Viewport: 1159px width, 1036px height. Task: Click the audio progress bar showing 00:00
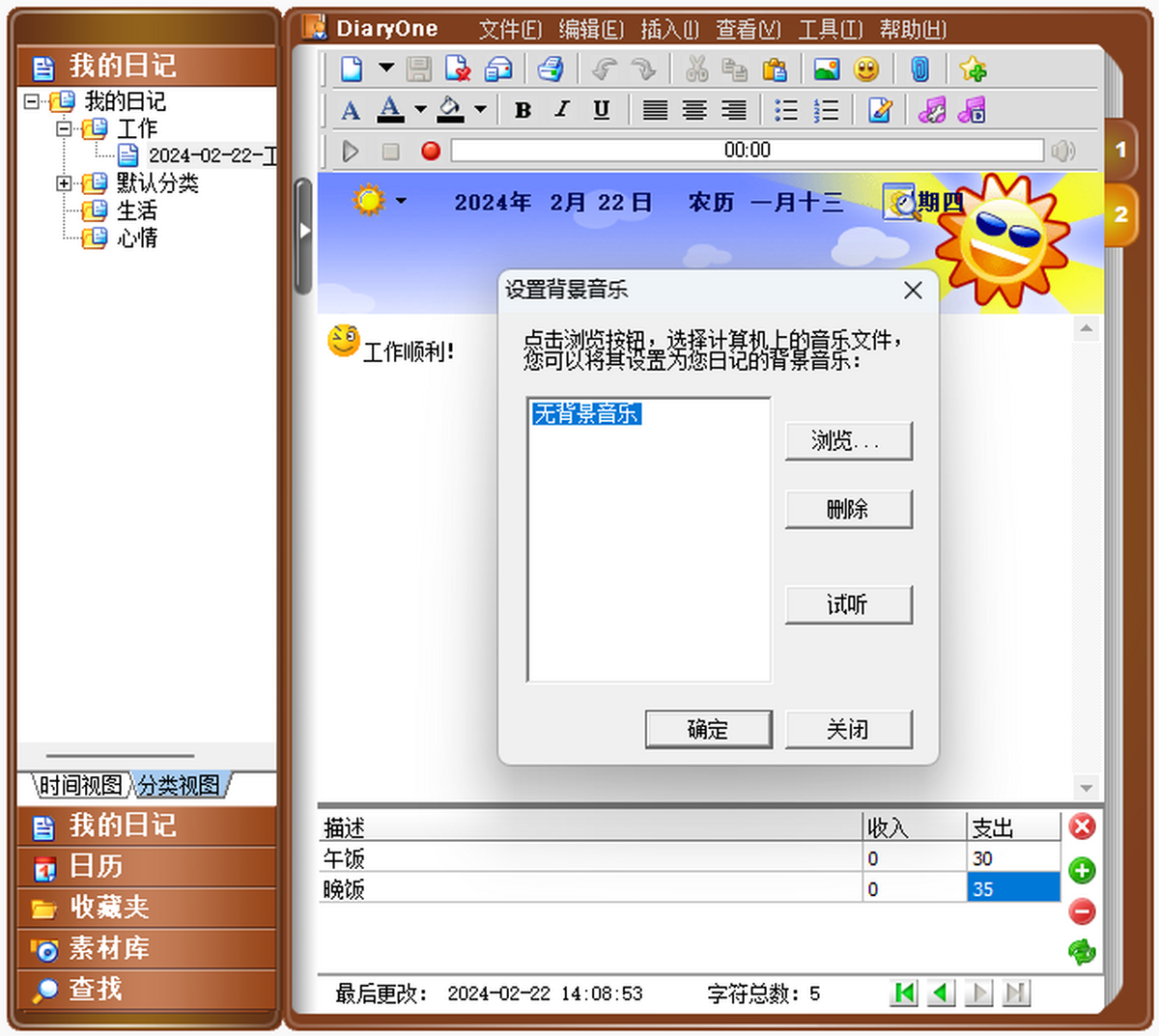(x=748, y=151)
